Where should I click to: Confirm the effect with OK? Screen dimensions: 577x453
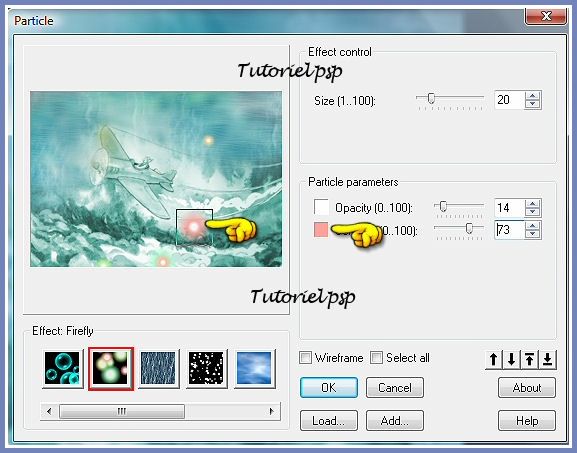click(x=329, y=387)
